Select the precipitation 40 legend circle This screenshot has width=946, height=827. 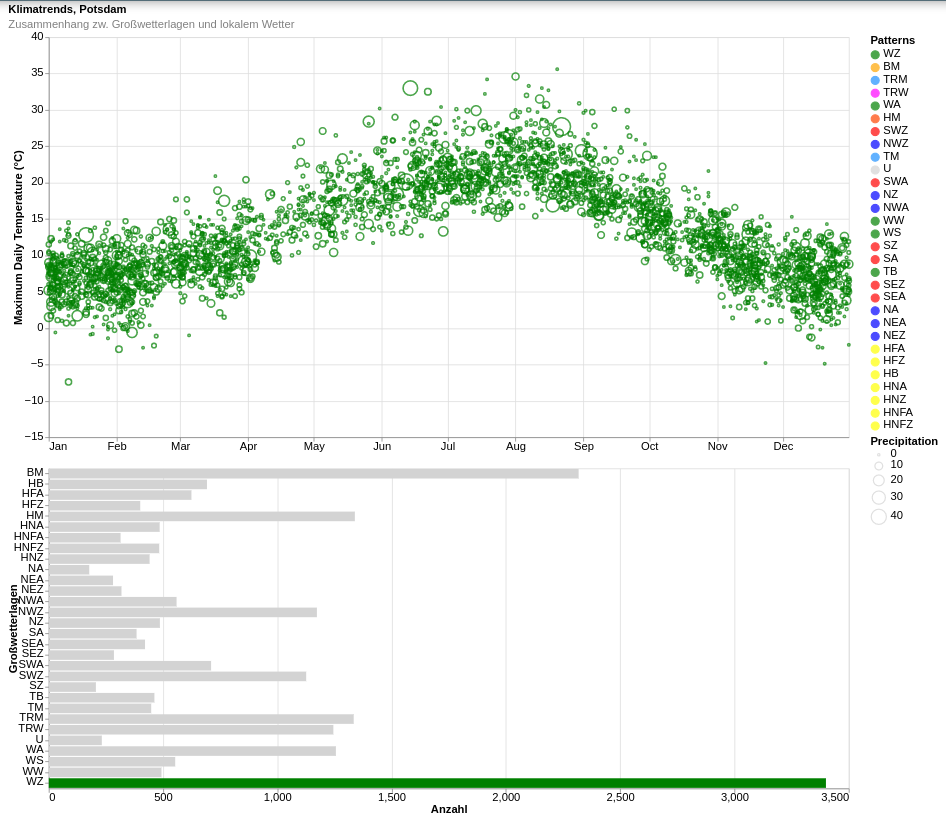pos(879,517)
